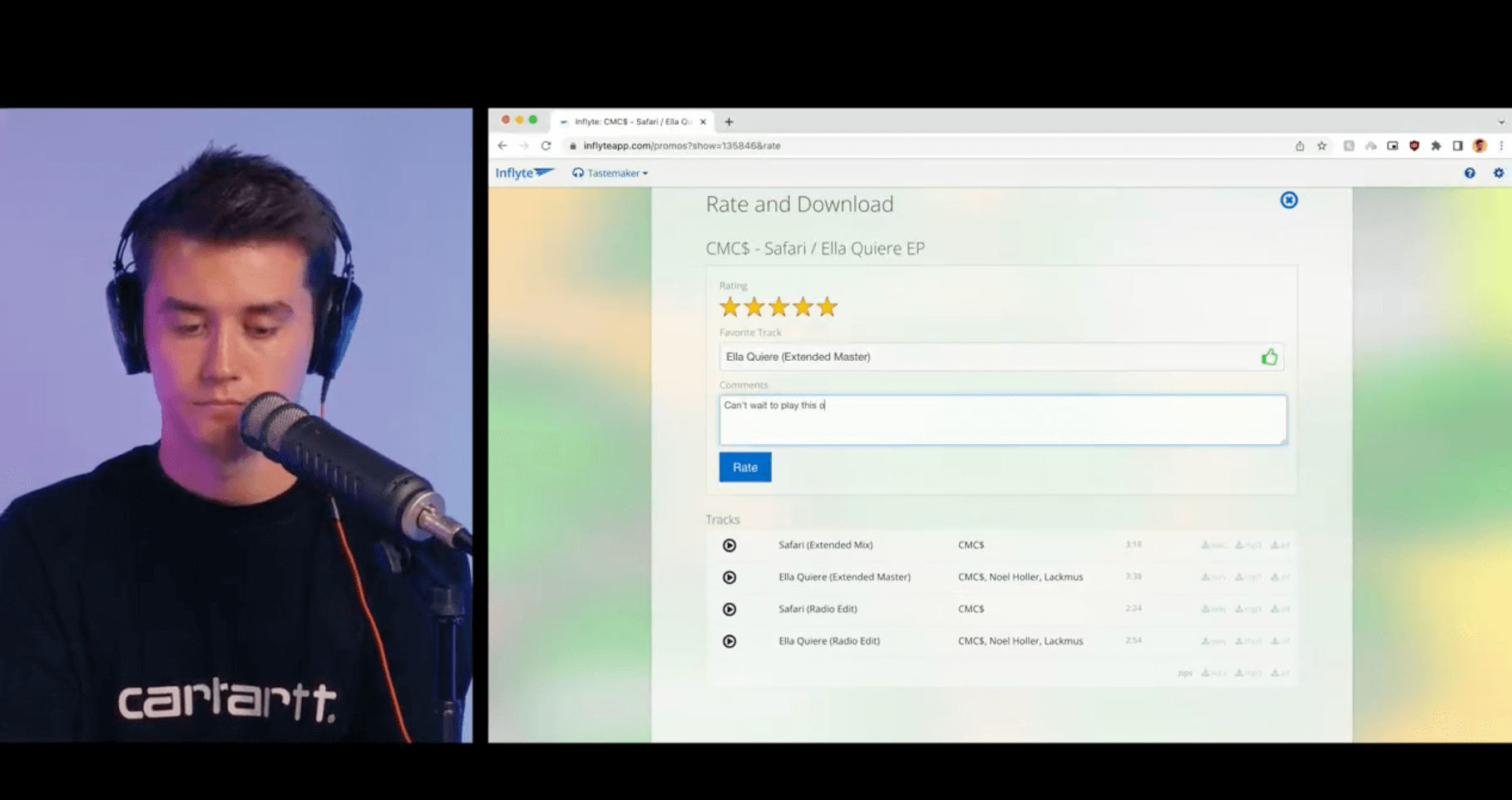
Task: Download wav of Safari (Radio Edit)
Action: point(1214,610)
